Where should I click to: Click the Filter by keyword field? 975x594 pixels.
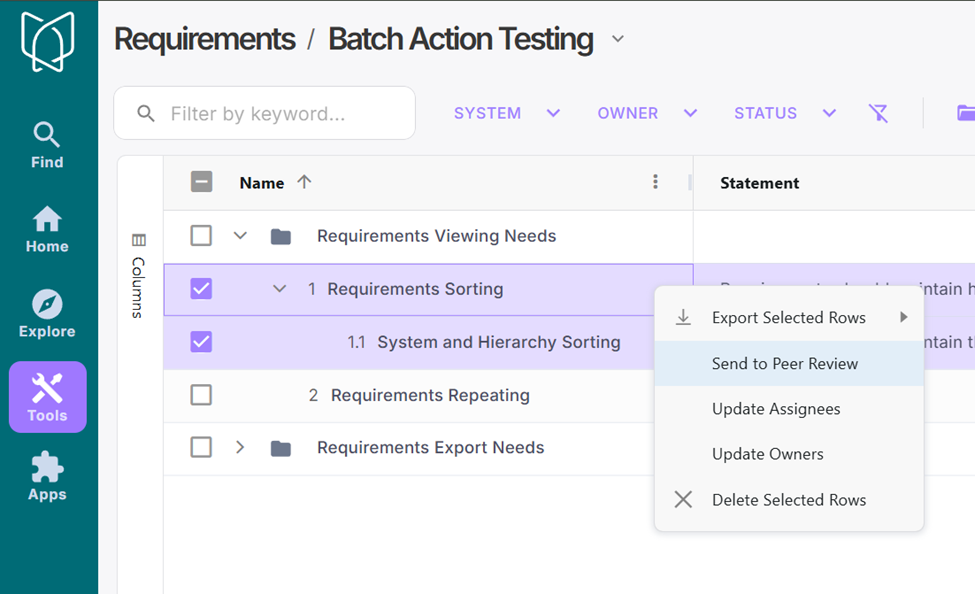(x=285, y=114)
